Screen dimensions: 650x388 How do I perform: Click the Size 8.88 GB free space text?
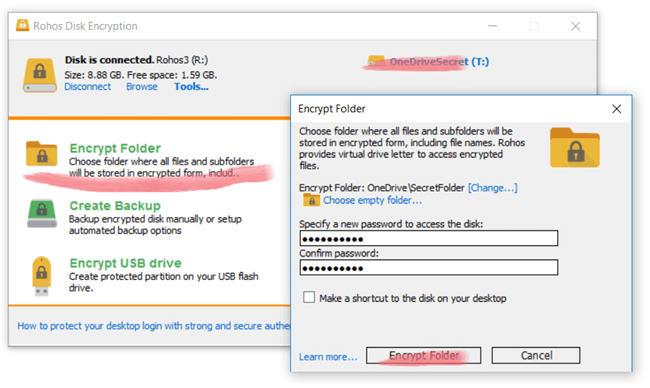pyautogui.click(x=141, y=75)
